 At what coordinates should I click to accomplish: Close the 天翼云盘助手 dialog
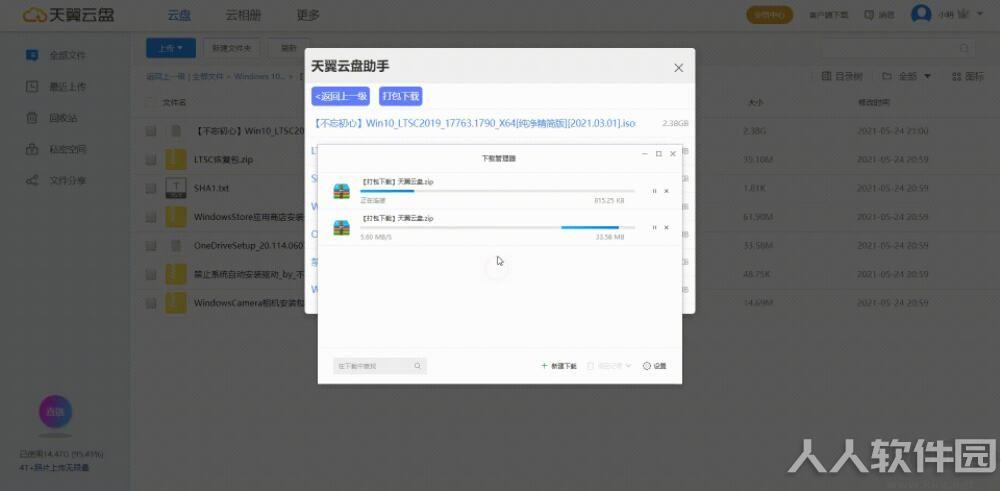[x=679, y=68]
